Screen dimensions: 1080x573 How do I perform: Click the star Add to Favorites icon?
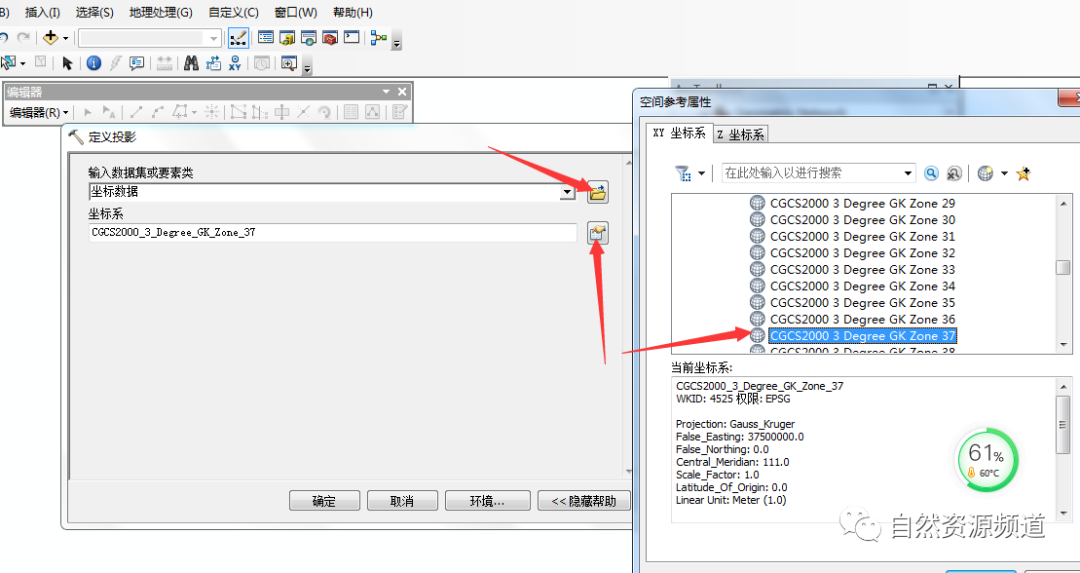click(1023, 174)
